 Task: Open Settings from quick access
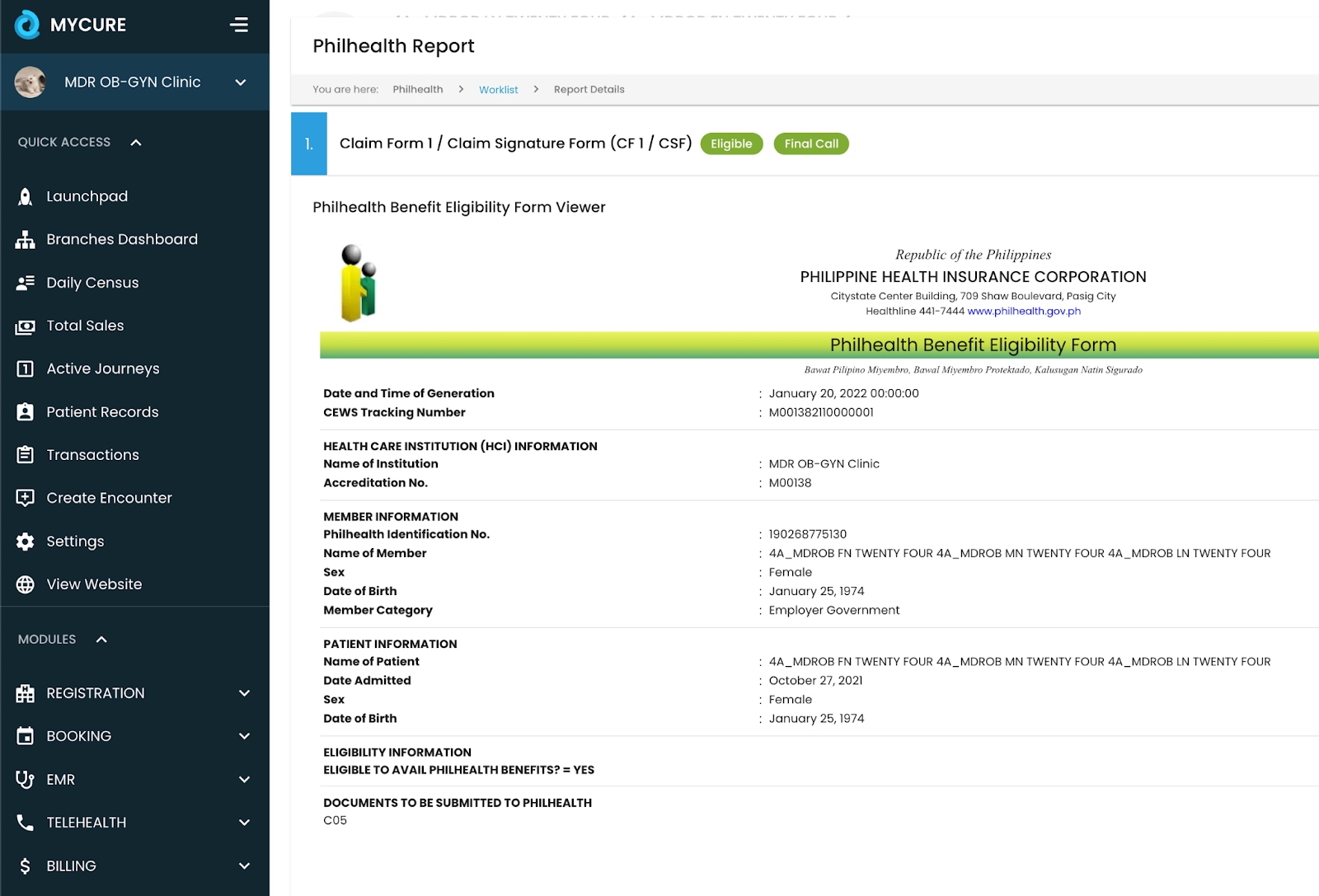click(x=76, y=542)
